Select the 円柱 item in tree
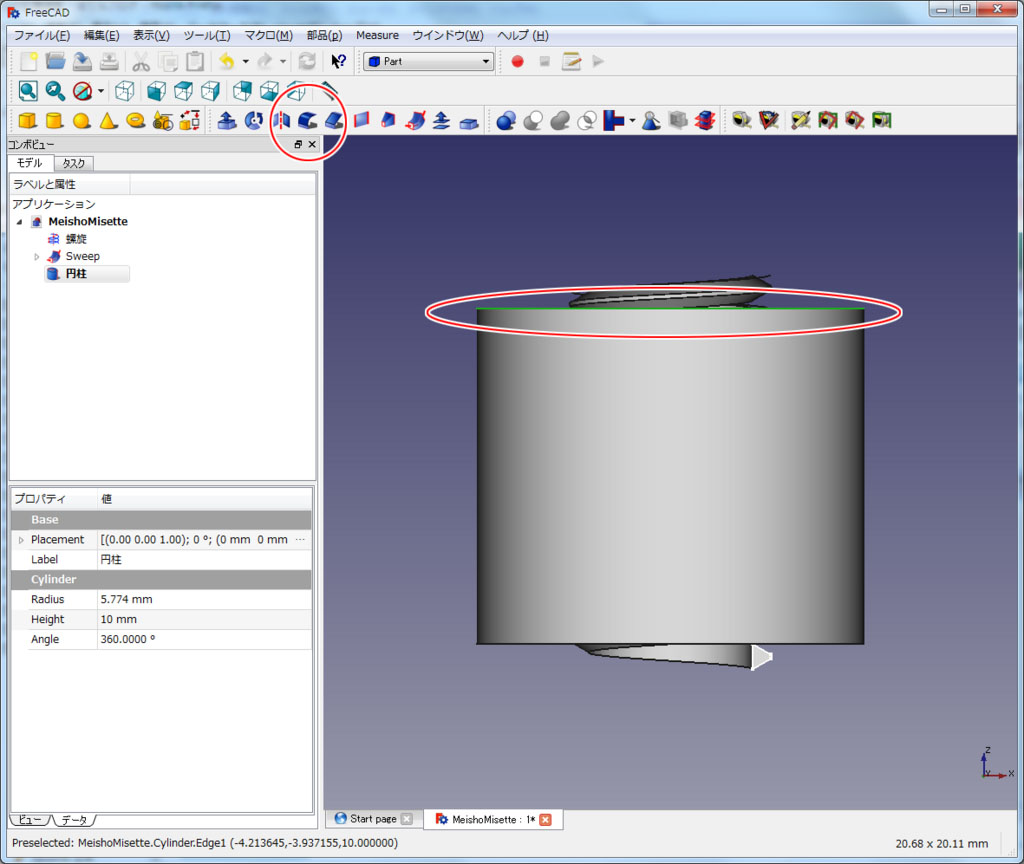Screen dimensions: 1024x864 76,274
